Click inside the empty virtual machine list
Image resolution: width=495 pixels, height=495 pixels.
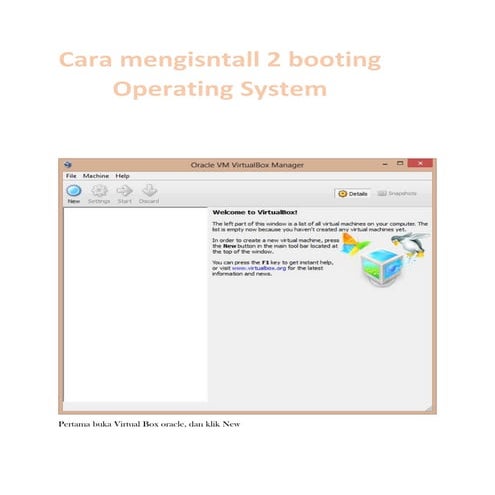135,304
